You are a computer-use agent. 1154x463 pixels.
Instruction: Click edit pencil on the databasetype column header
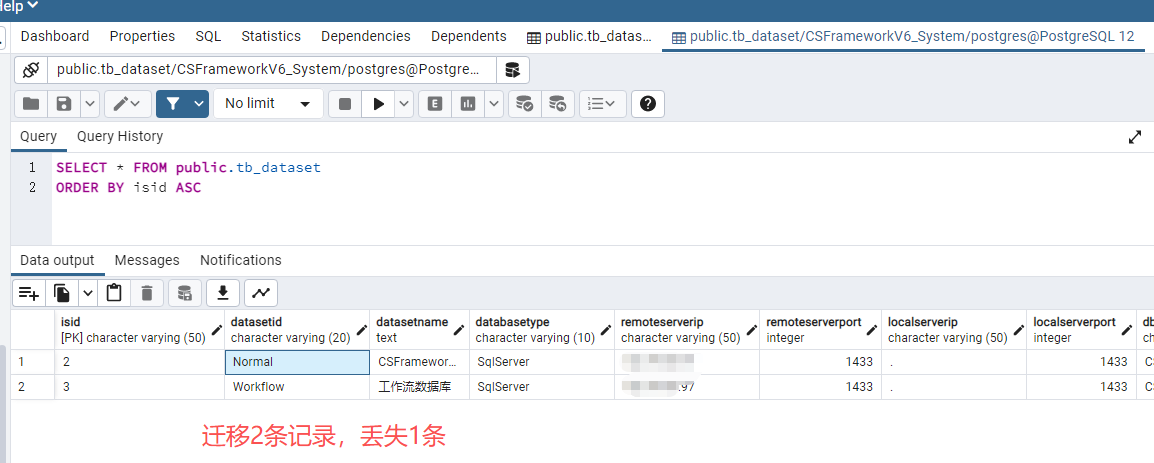pyautogui.click(x=606, y=331)
